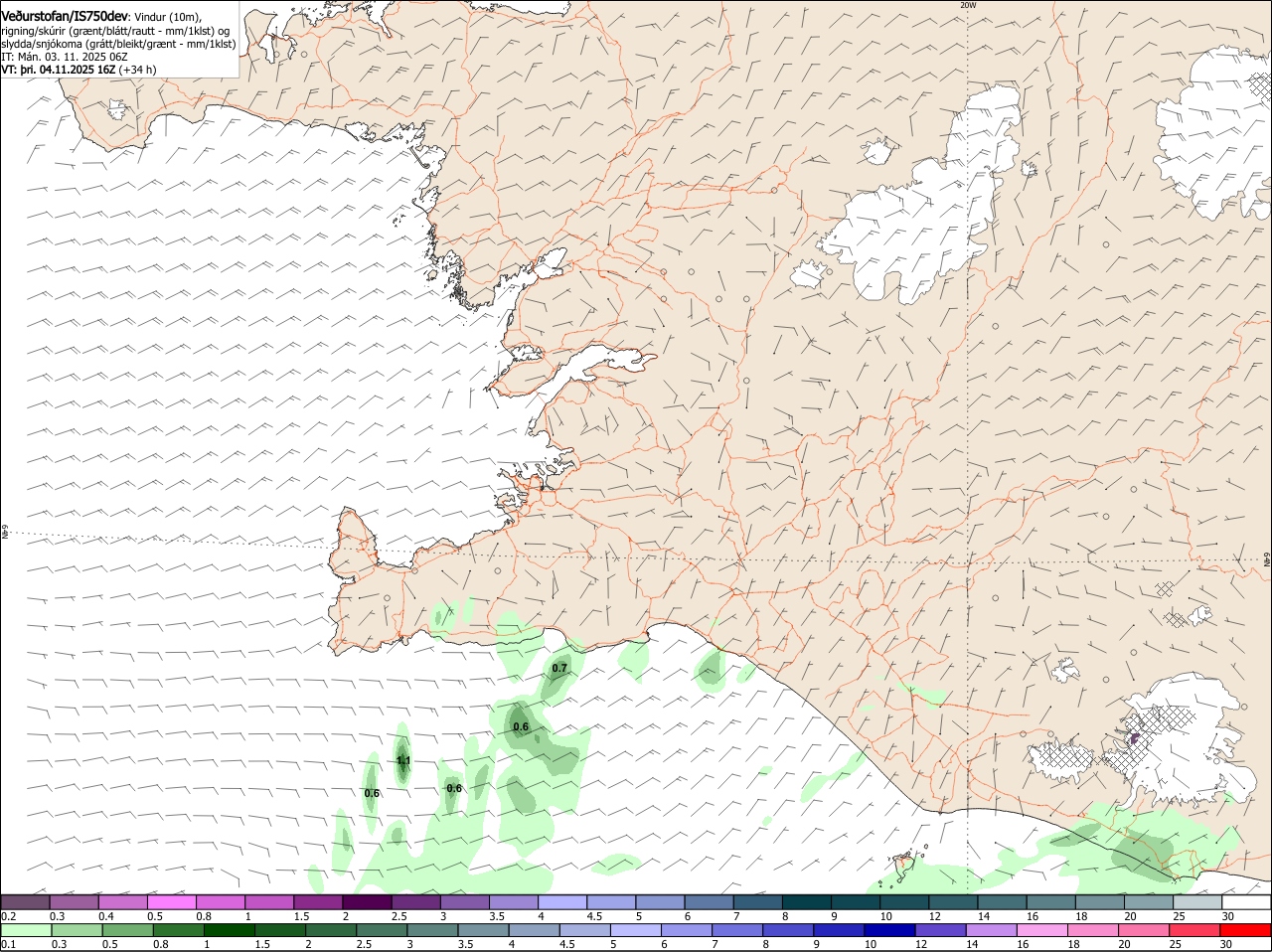Screen dimensions: 1272x952
Task: Select the 'IT: Mán. 03. 11. 2025 06Z' line
Action: pyautogui.click(x=64, y=57)
